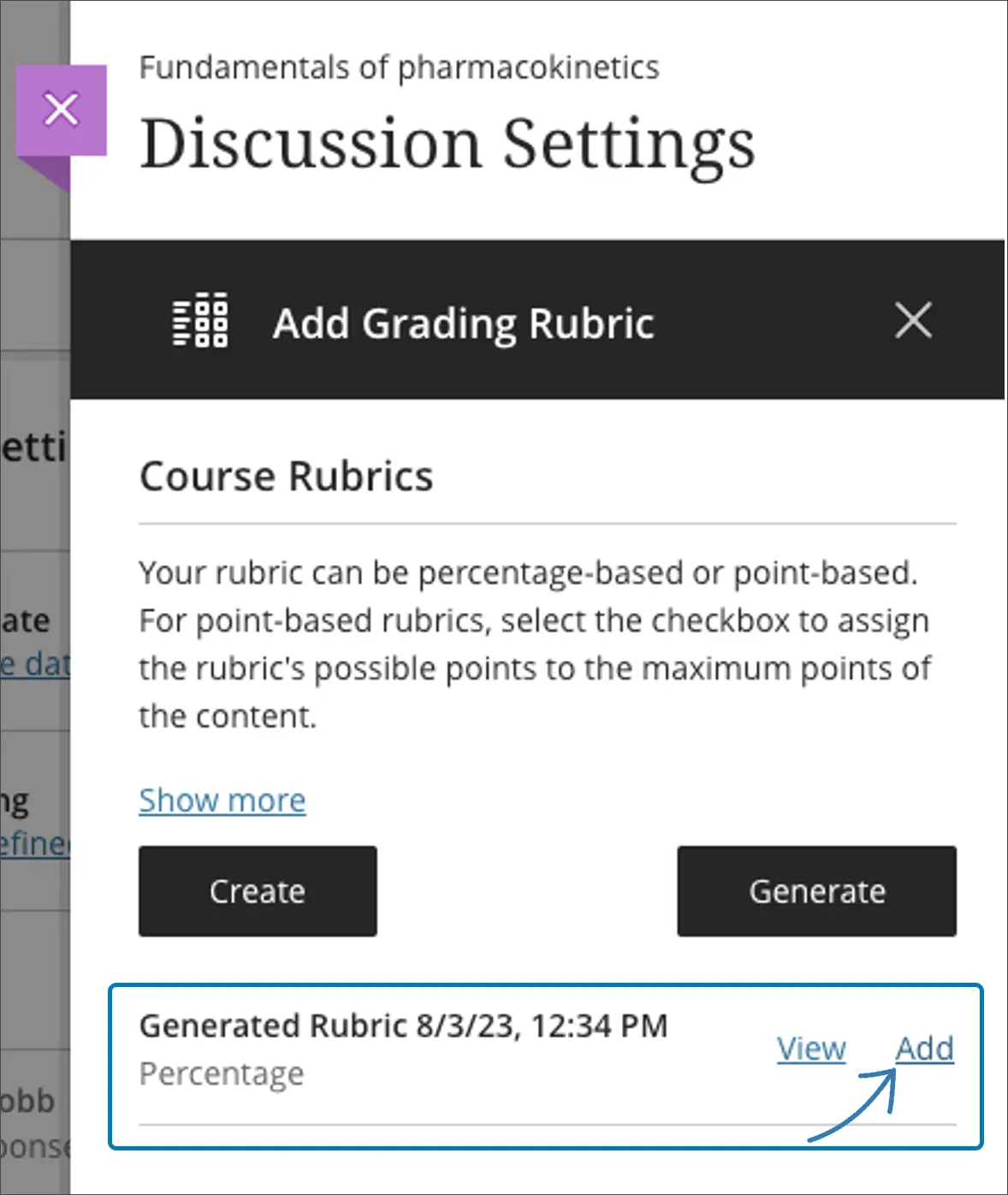Click the Add Grading Rubric header title

tap(463, 324)
